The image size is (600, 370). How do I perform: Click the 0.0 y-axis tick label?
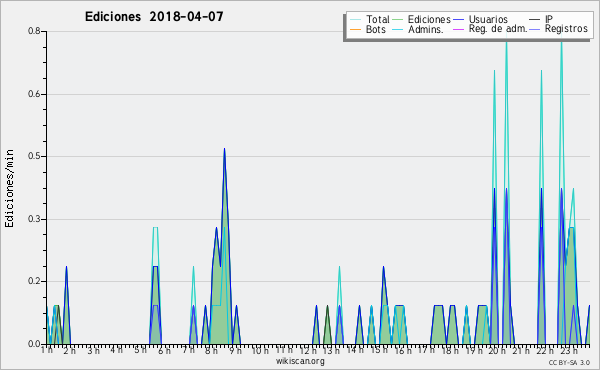click(34, 344)
